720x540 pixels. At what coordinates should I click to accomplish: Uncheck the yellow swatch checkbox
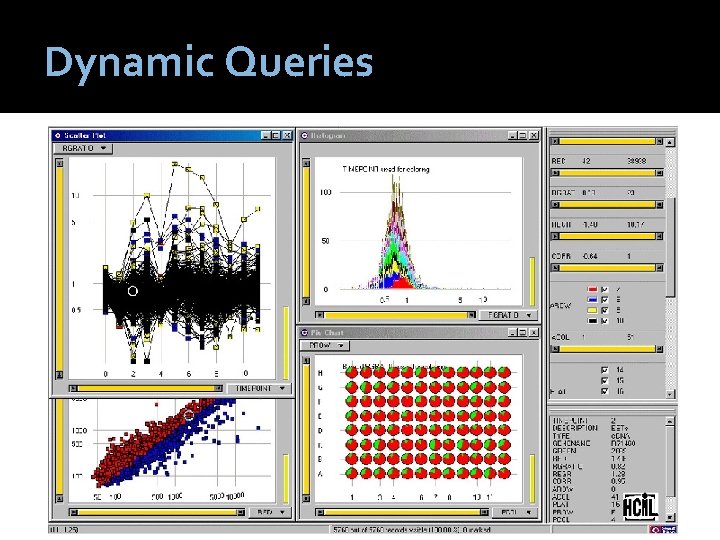[605, 310]
